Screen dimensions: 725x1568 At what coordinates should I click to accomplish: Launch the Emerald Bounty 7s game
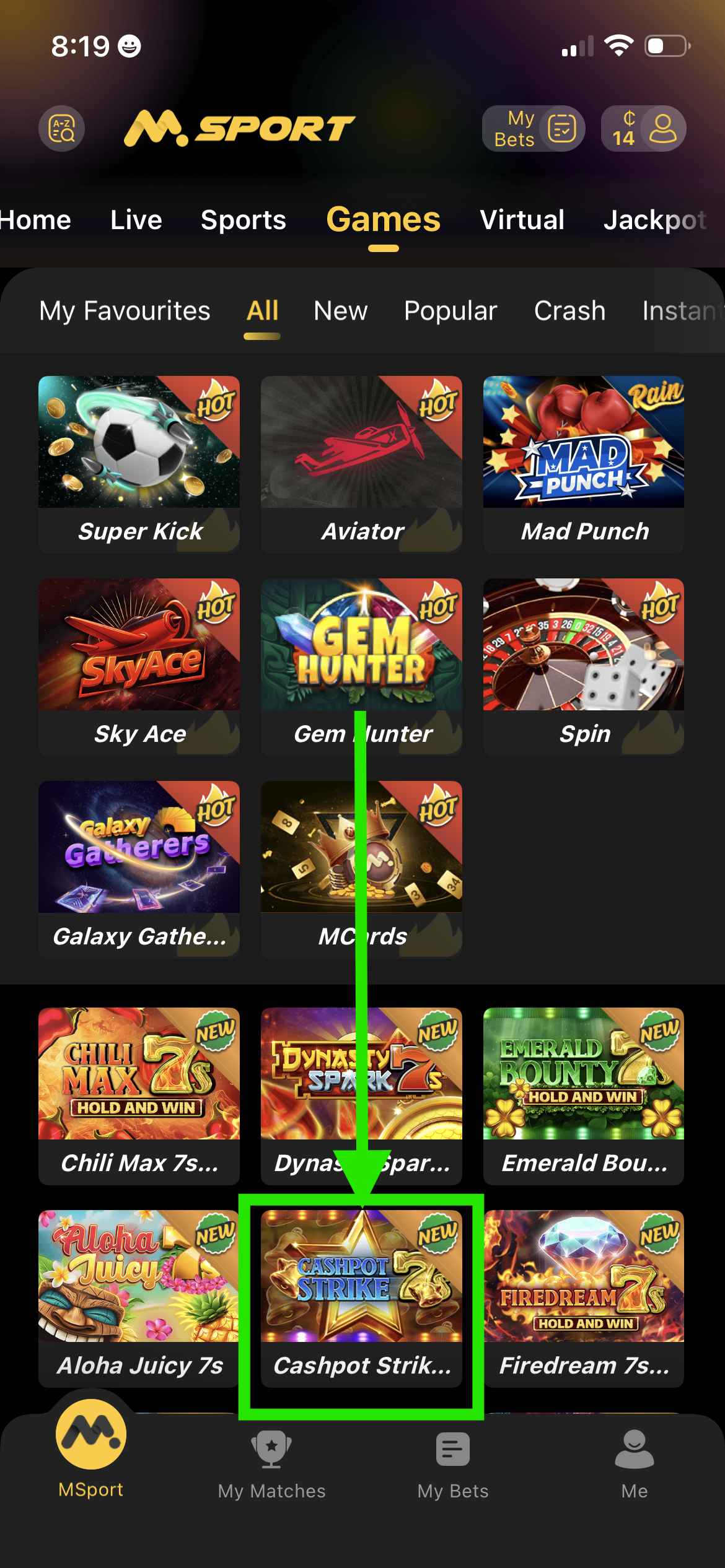coord(584,1096)
